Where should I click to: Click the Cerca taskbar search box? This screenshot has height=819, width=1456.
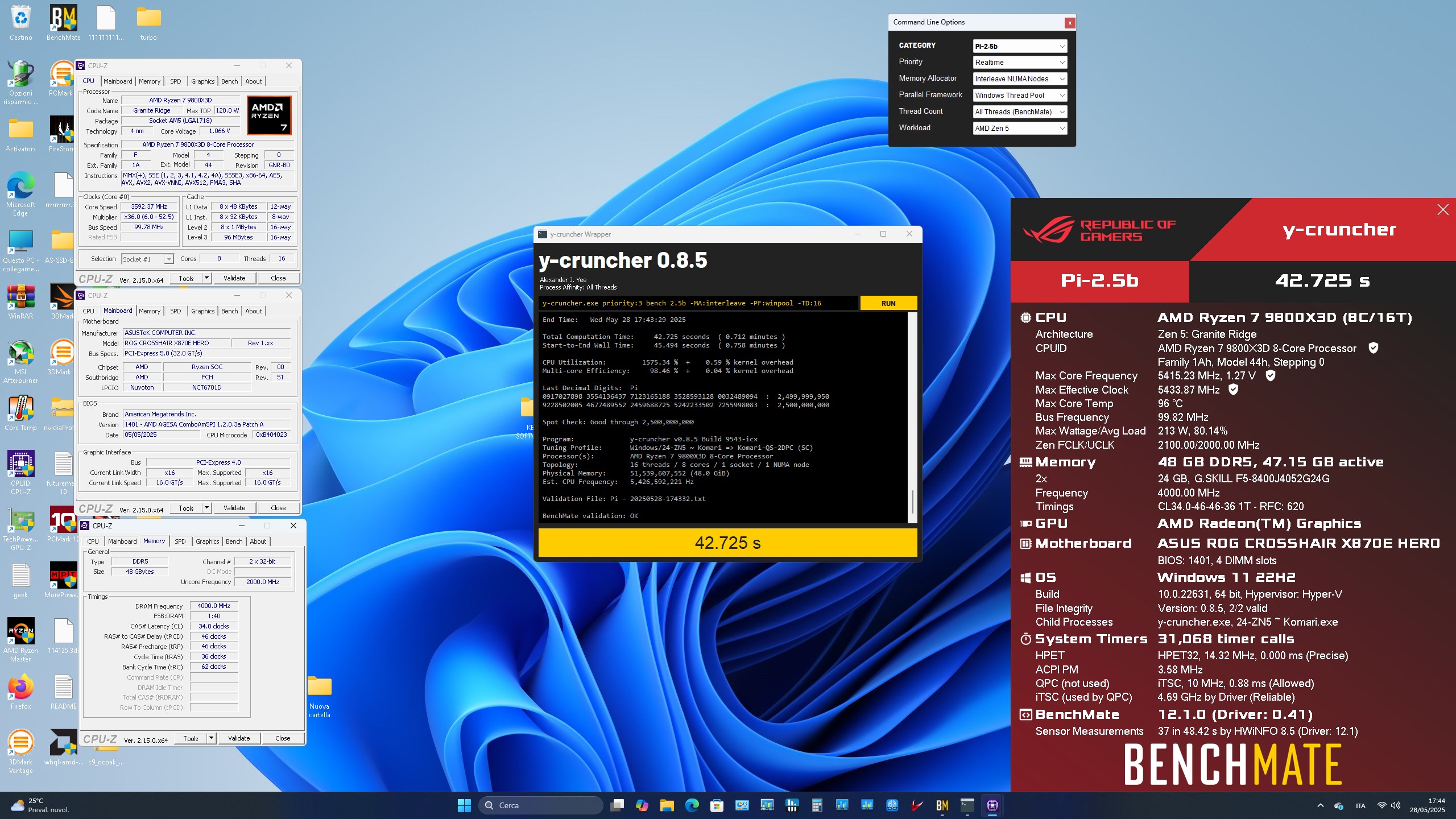point(540,805)
